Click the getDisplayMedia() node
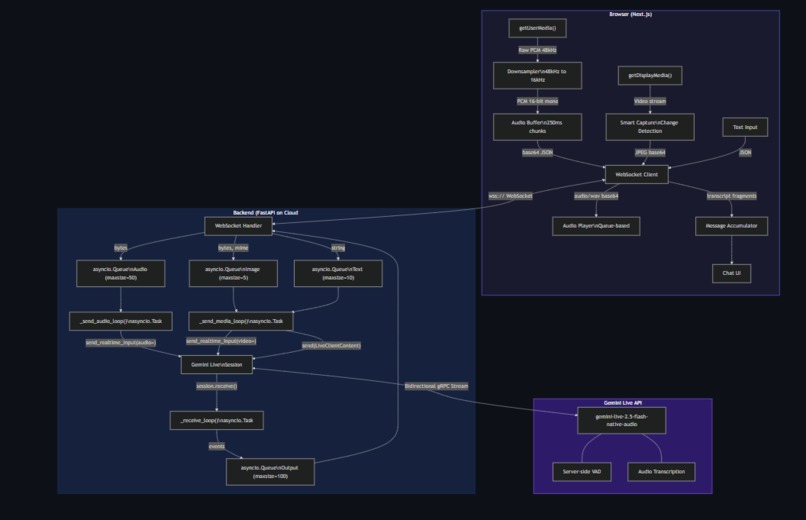Screen dimensions: 806x520 point(650,76)
